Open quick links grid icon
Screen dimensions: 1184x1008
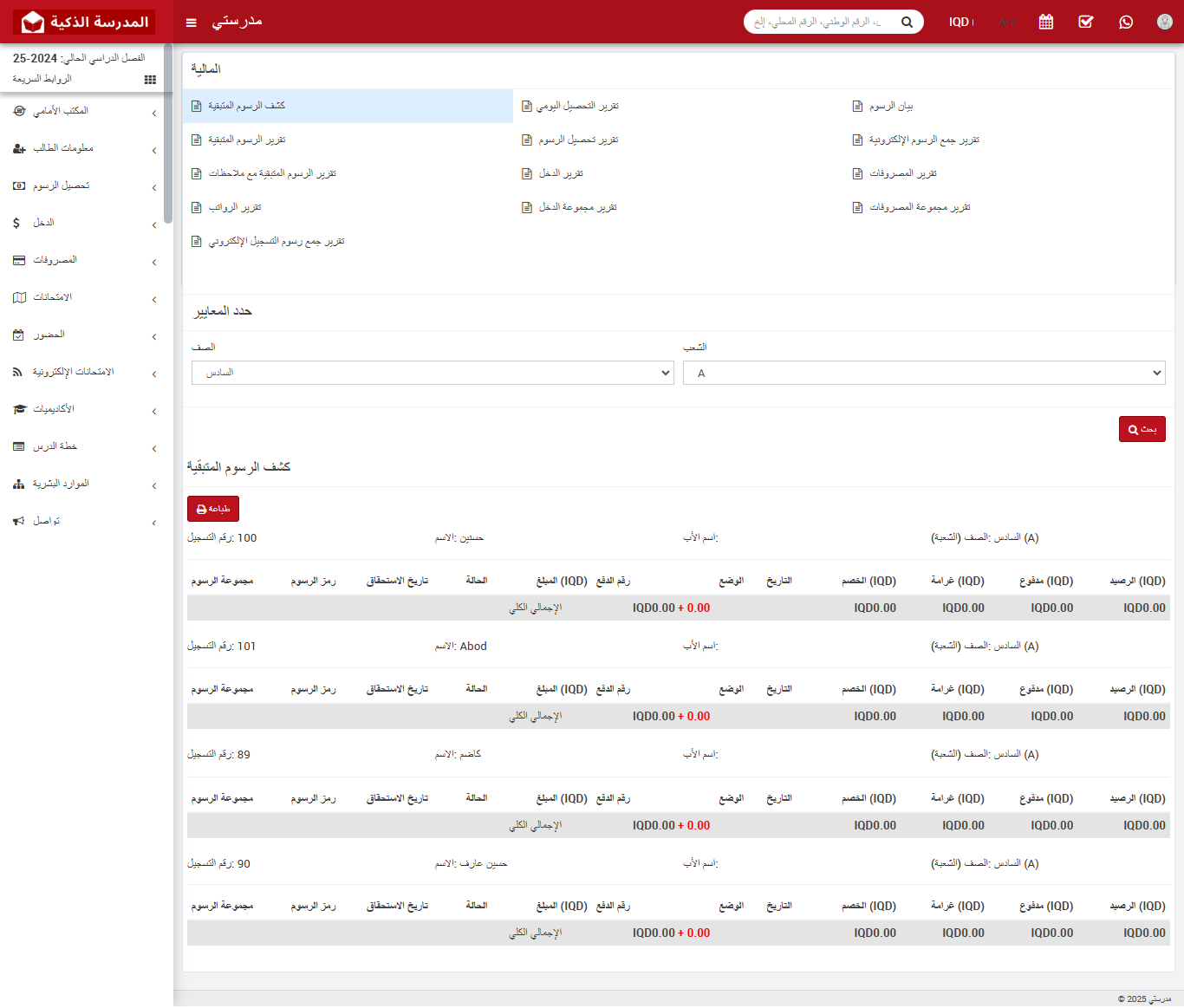click(150, 80)
